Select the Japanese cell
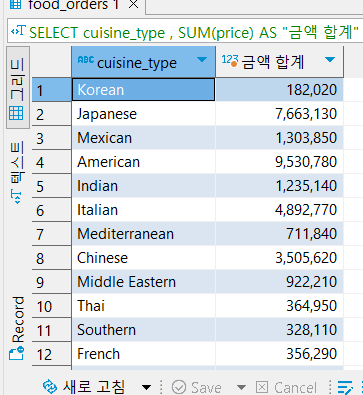Image resolution: width=363 pixels, height=395 pixels. coord(143,114)
